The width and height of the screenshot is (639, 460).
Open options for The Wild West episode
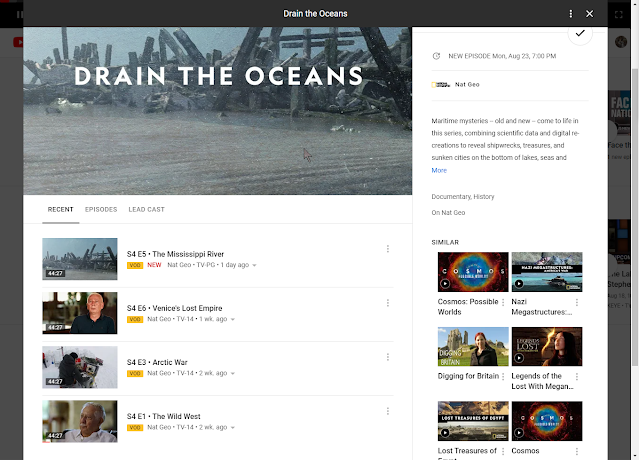coord(388,411)
